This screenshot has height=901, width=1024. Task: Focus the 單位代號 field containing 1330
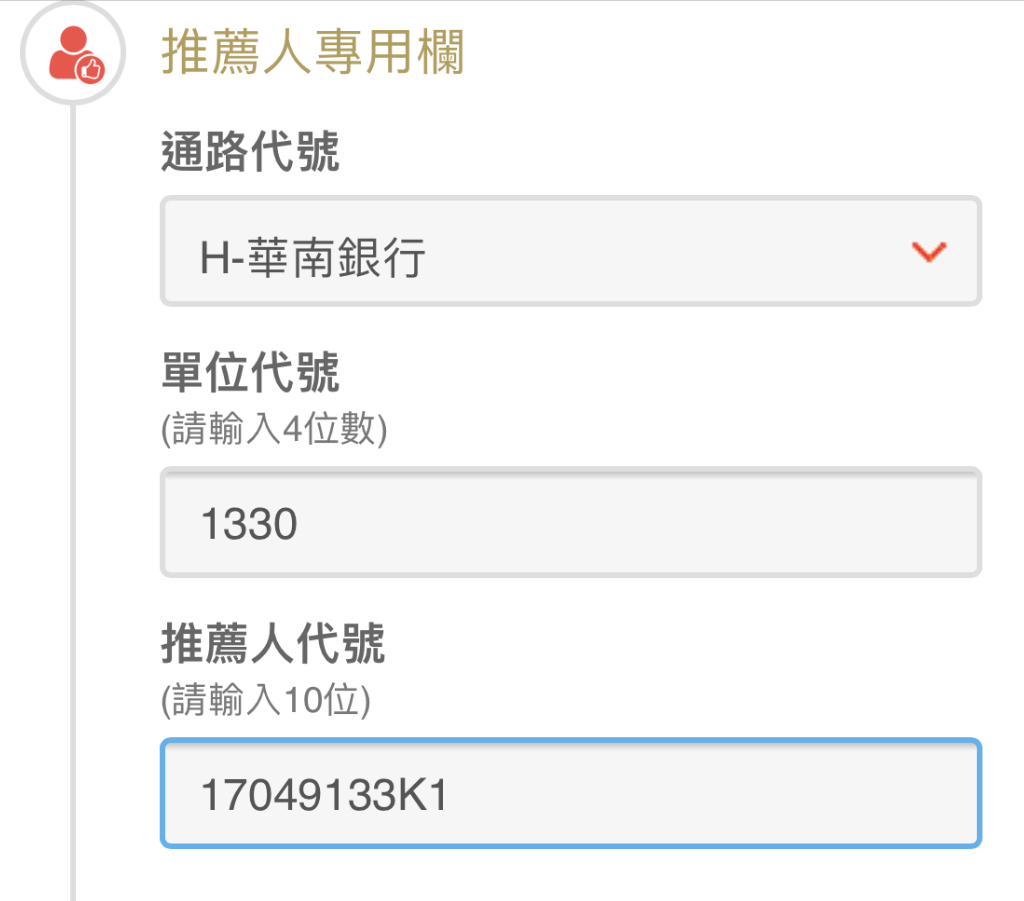[571, 522]
